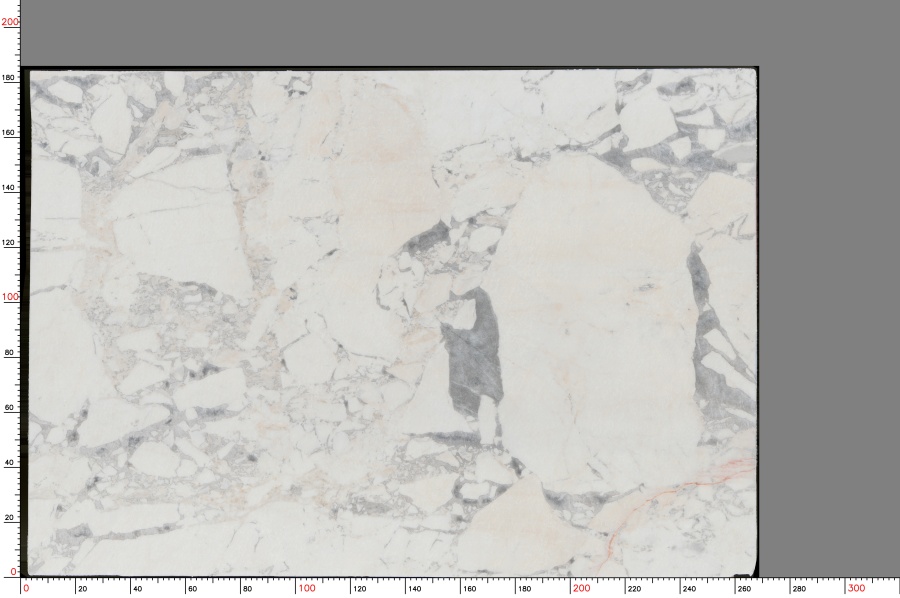Click the 60 label on the horizontal ruler
Image resolution: width=900 pixels, height=598 pixels.
point(192,589)
